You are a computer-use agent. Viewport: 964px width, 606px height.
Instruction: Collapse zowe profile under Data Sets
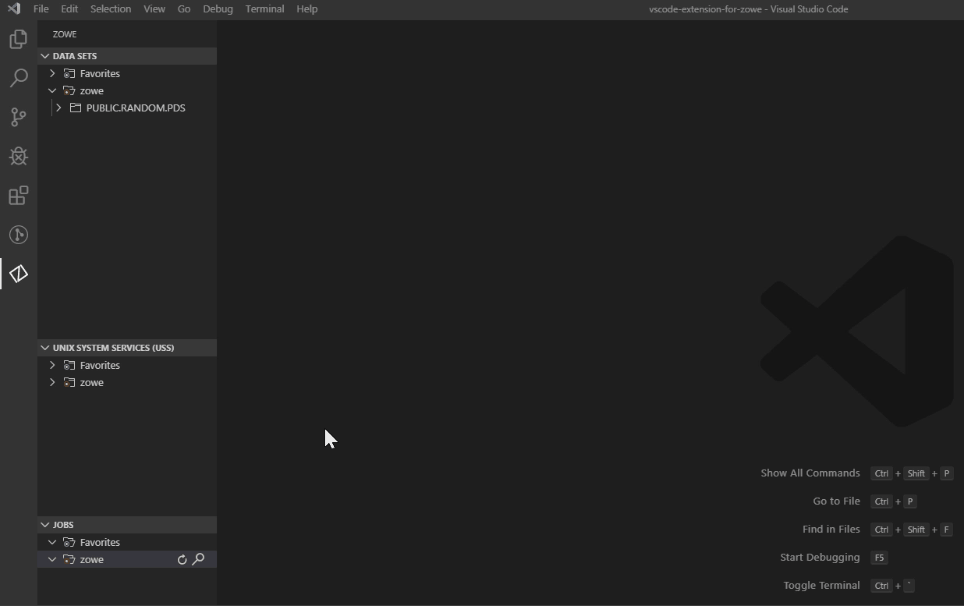coord(52,91)
